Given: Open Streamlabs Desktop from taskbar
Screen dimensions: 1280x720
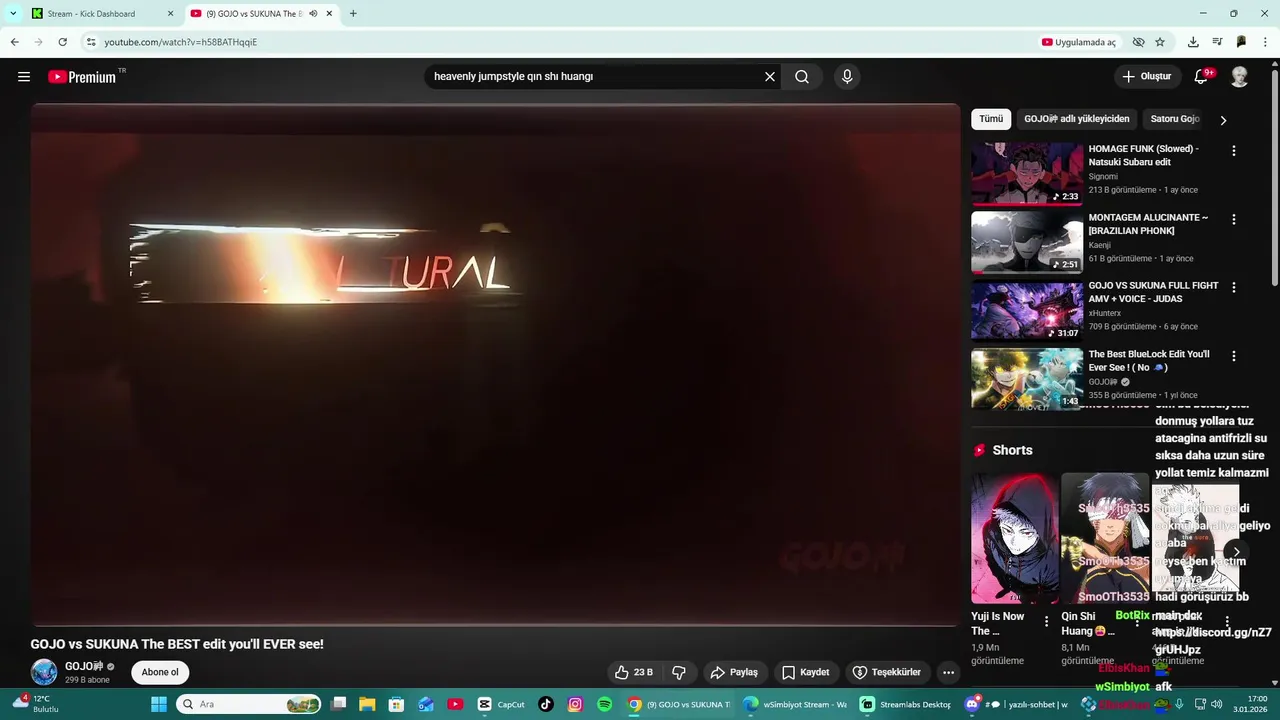Looking at the screenshot, I should 905,704.
